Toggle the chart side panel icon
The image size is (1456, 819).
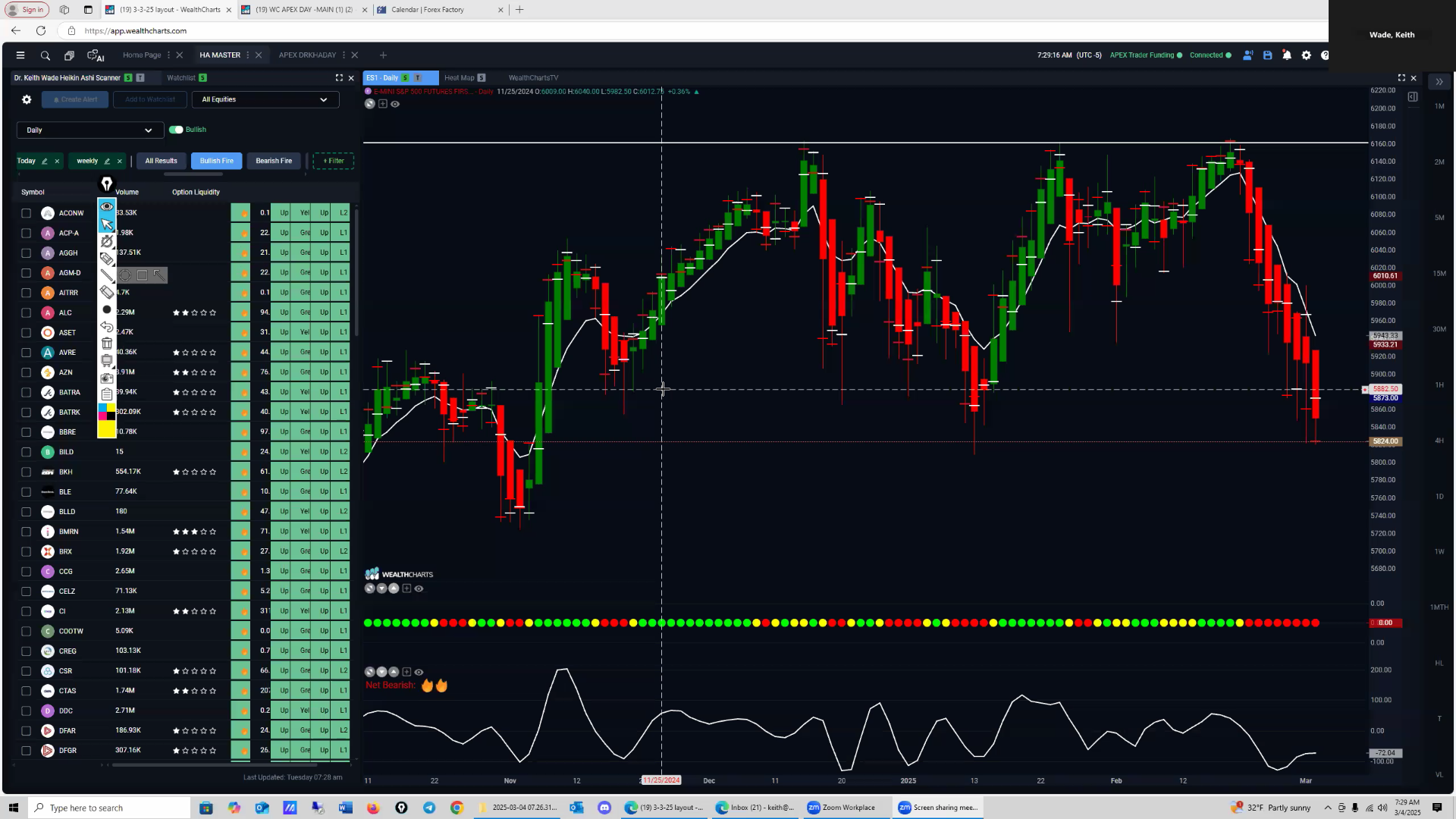coord(1413,97)
